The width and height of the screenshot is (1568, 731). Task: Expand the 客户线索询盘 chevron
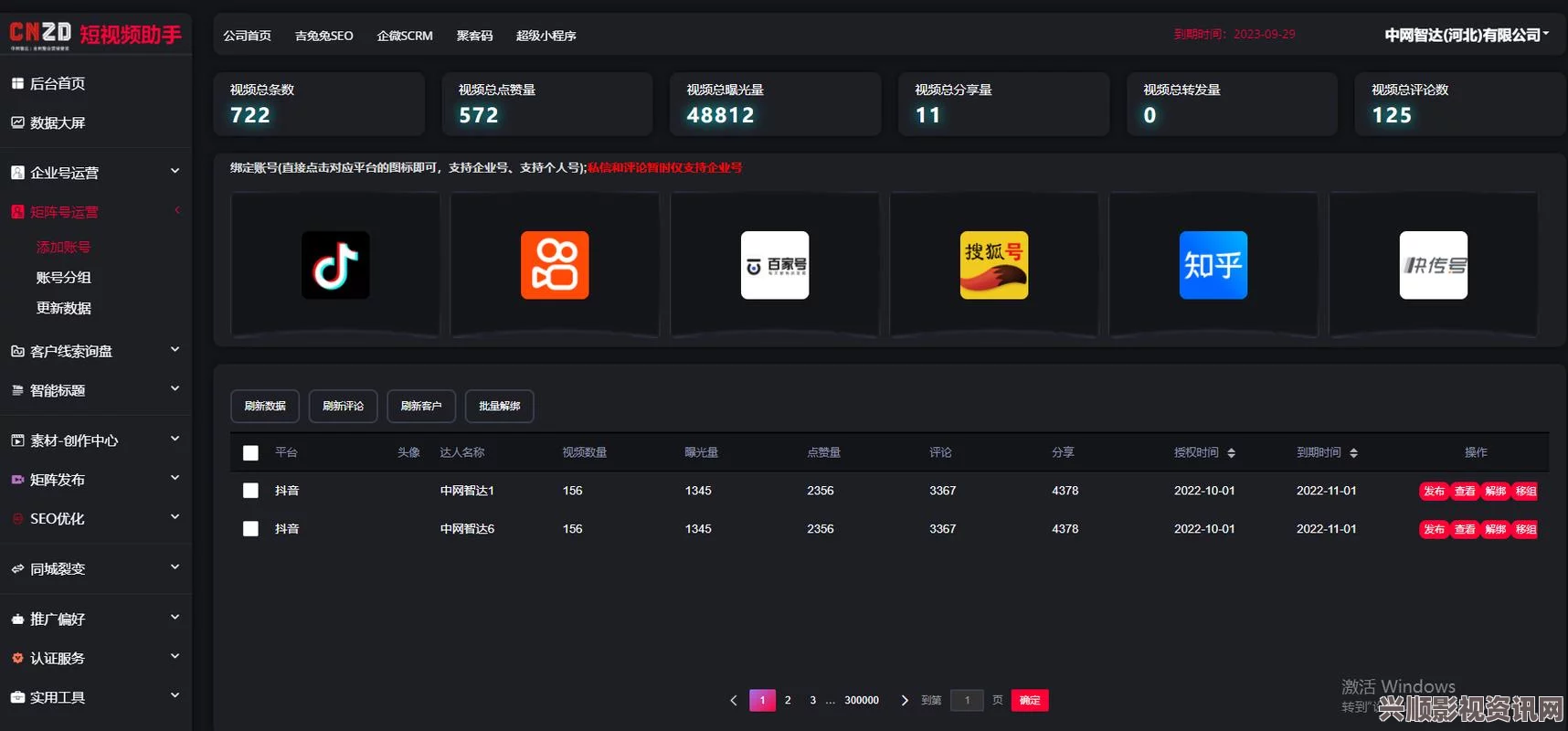tap(175, 349)
